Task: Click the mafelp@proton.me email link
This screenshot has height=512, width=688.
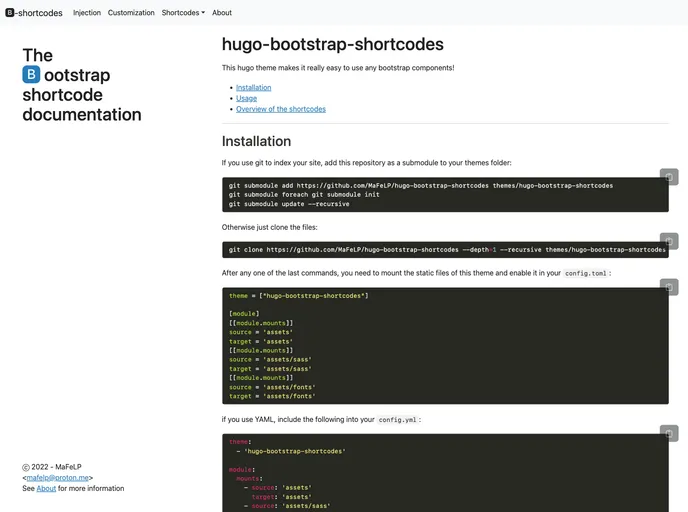Action: pyautogui.click(x=58, y=478)
